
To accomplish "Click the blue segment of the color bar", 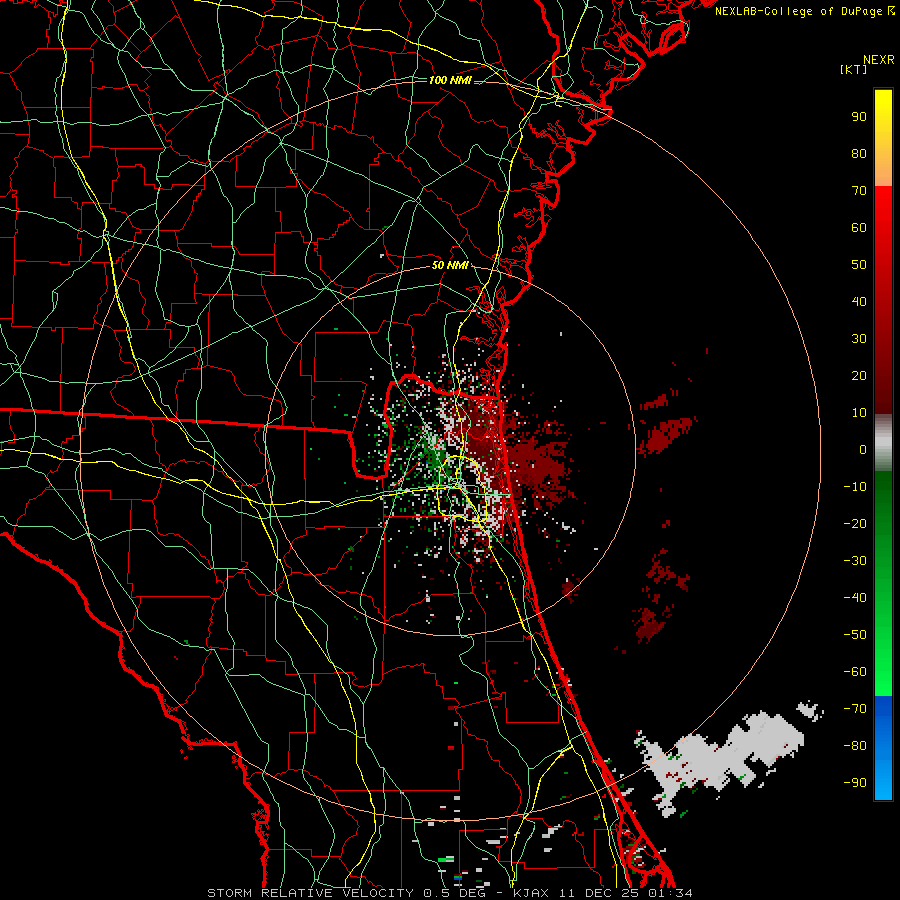I will 883,747.
